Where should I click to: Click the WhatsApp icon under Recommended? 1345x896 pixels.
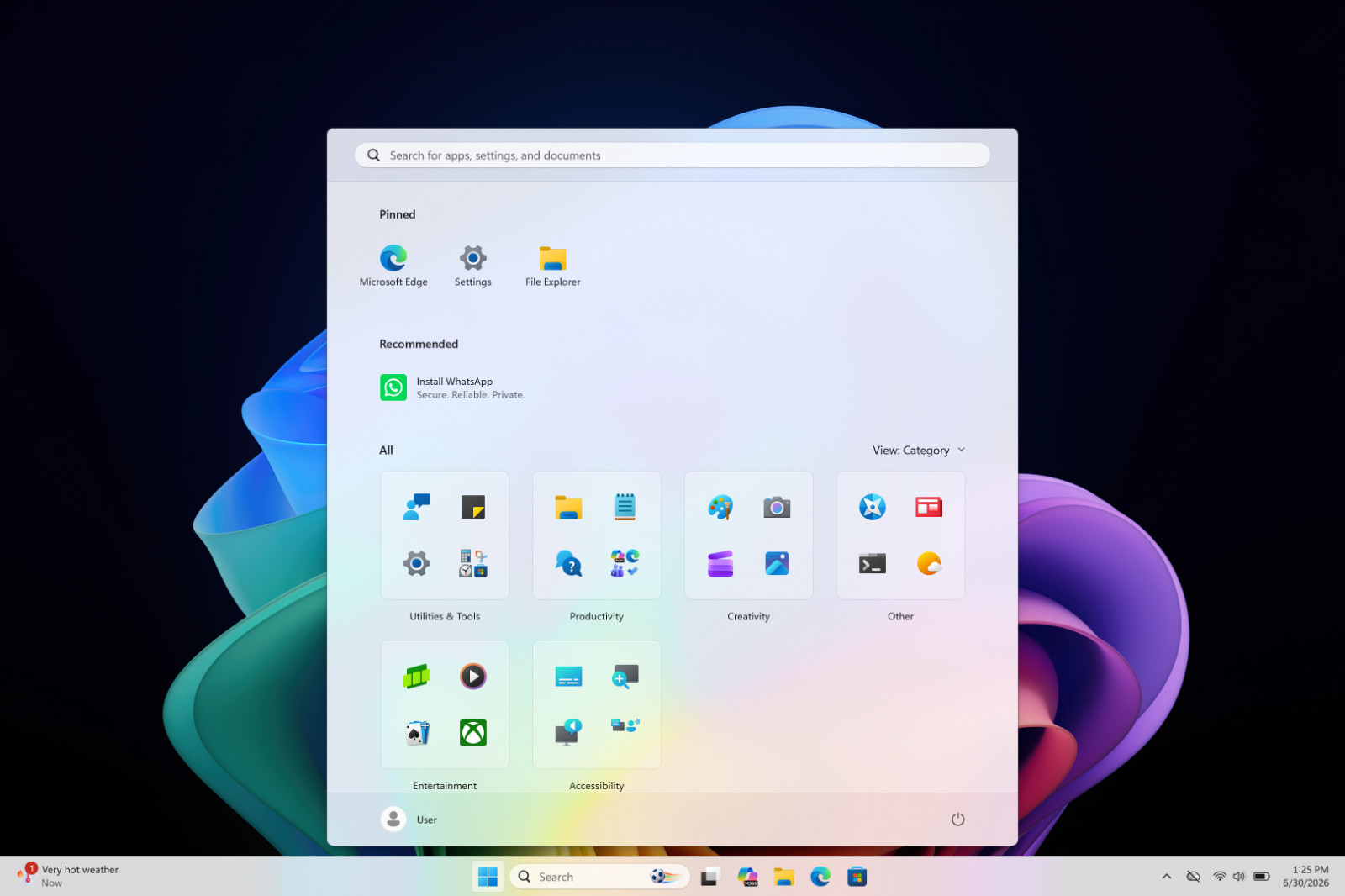click(393, 387)
